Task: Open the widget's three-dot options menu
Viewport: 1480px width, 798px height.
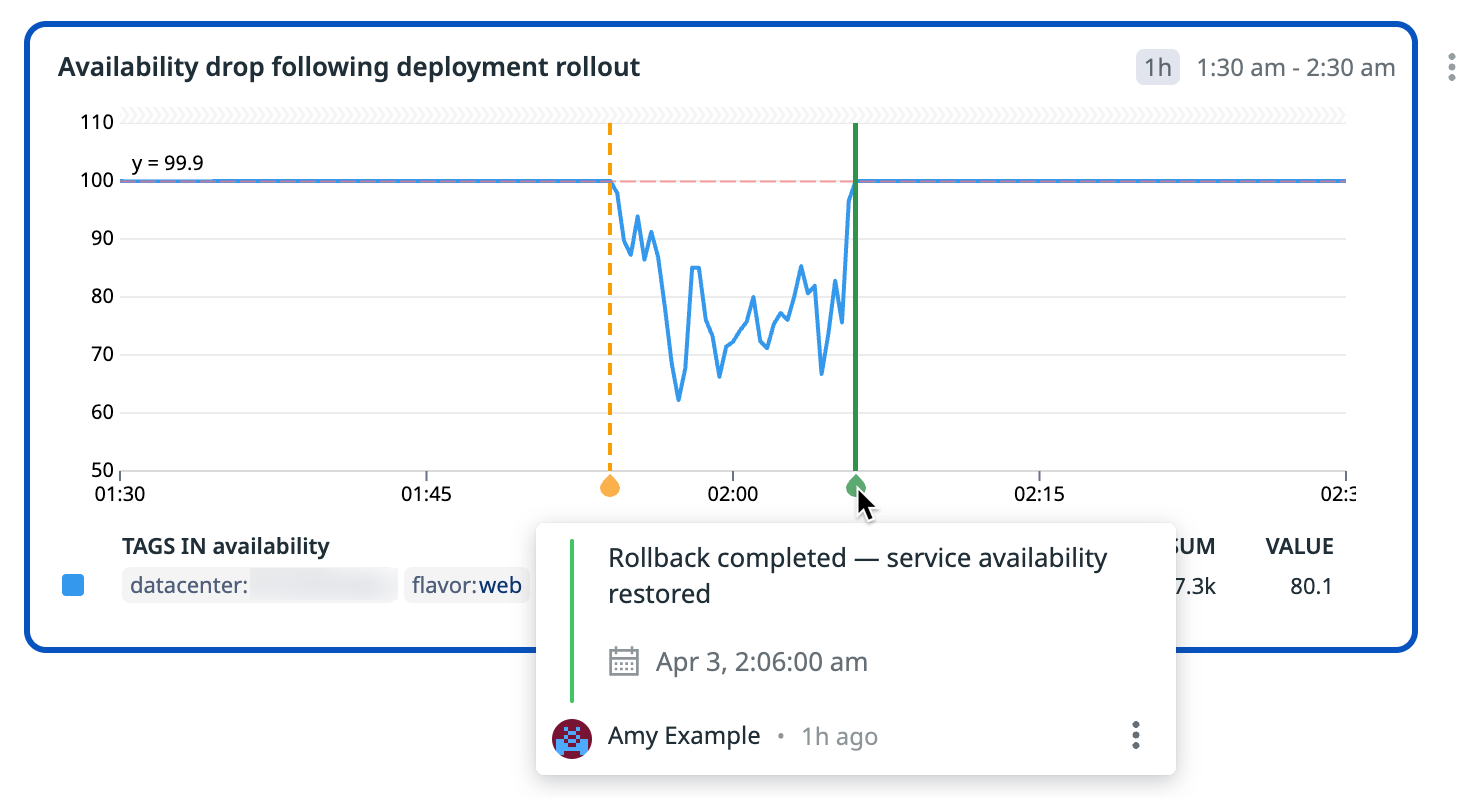Action: pos(1452,68)
